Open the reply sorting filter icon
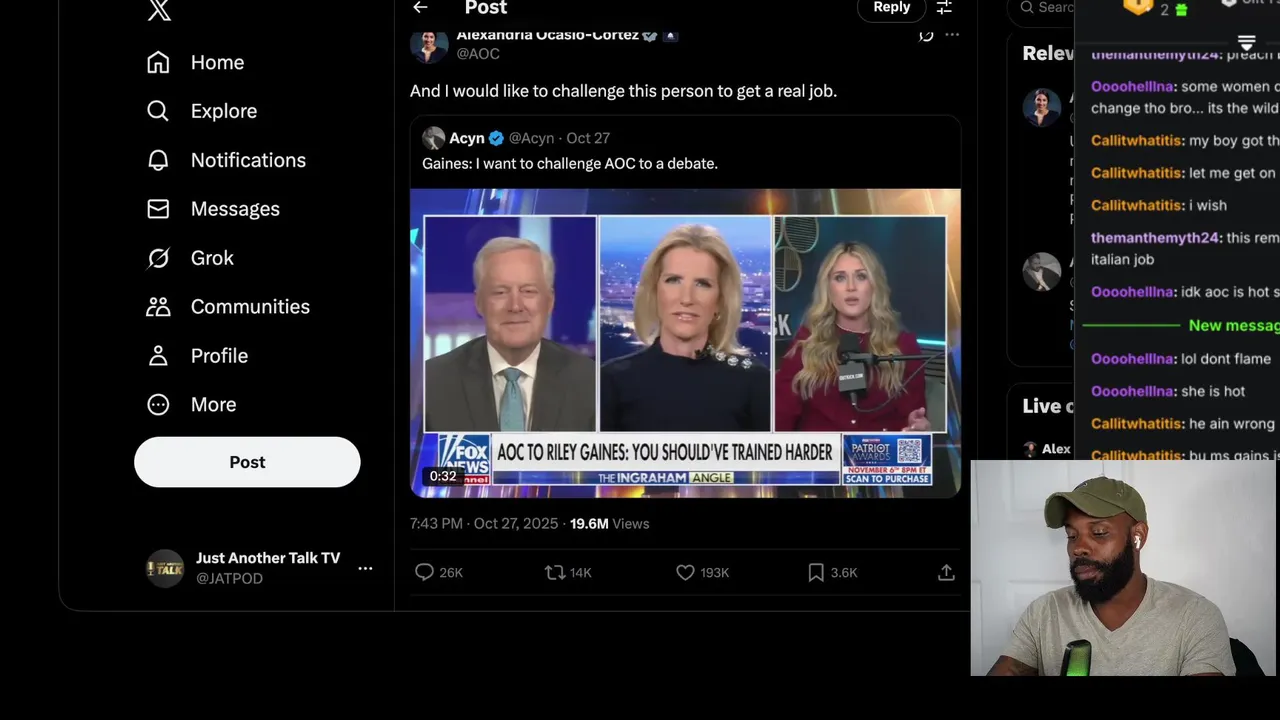The height and width of the screenshot is (720, 1280). (x=944, y=8)
